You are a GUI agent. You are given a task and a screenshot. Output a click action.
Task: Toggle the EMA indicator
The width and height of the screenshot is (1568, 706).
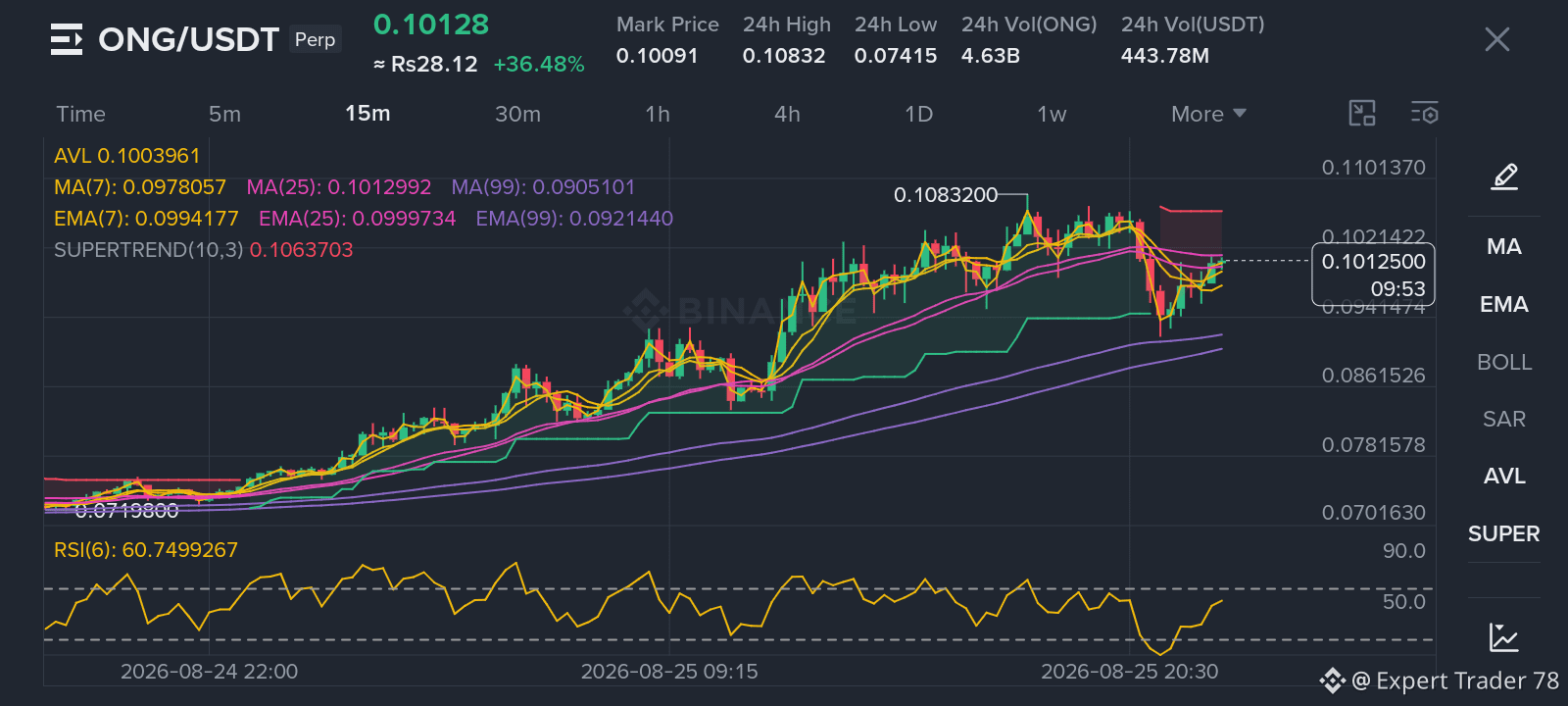coord(1504,304)
